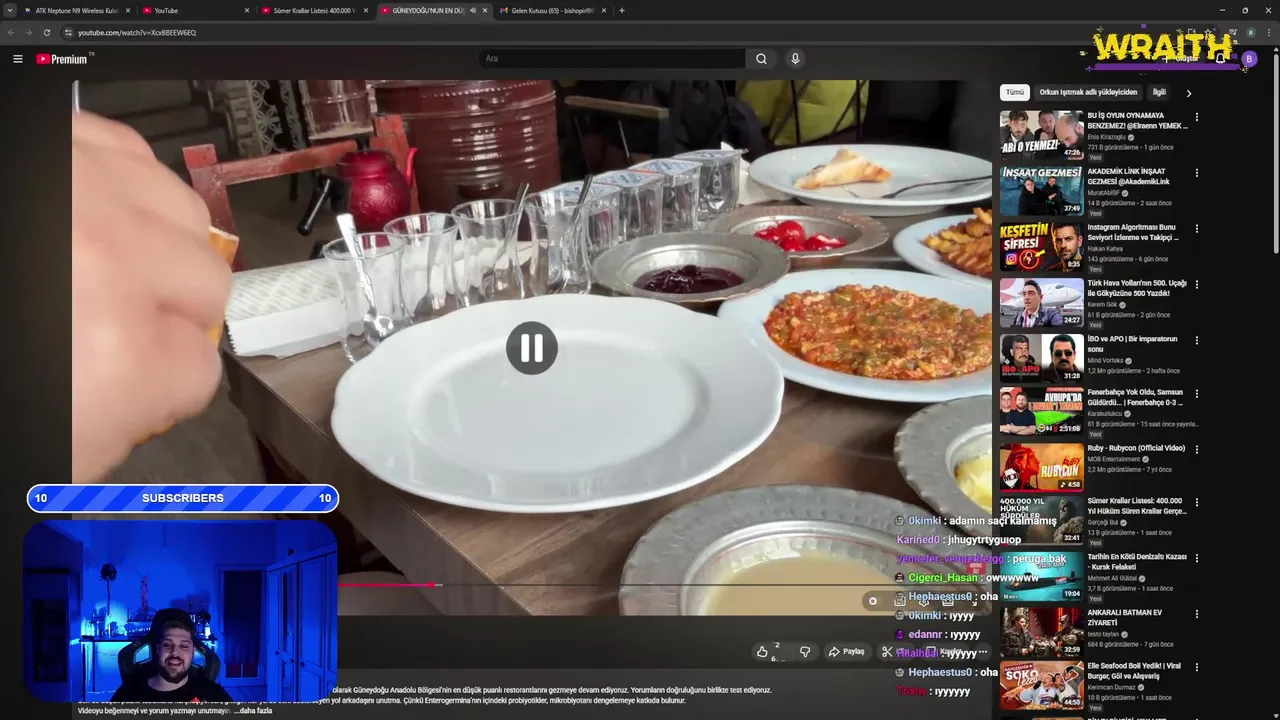This screenshot has width=1280, height=720.
Task: Start voice search with the microphone
Action: pos(795,59)
